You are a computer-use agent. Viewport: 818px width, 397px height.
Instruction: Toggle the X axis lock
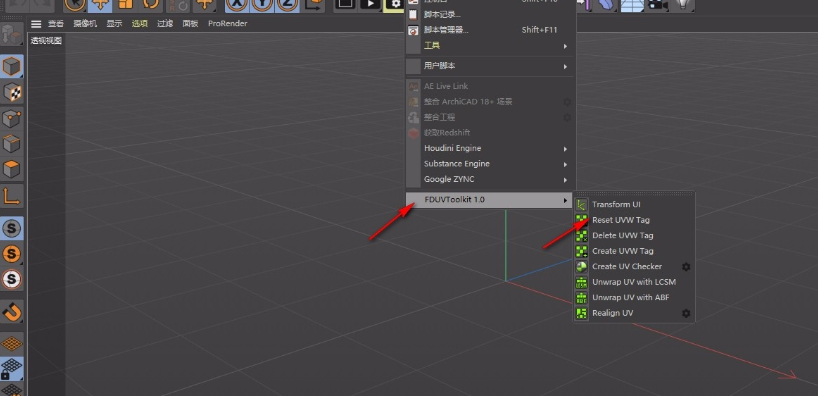click(238, 4)
